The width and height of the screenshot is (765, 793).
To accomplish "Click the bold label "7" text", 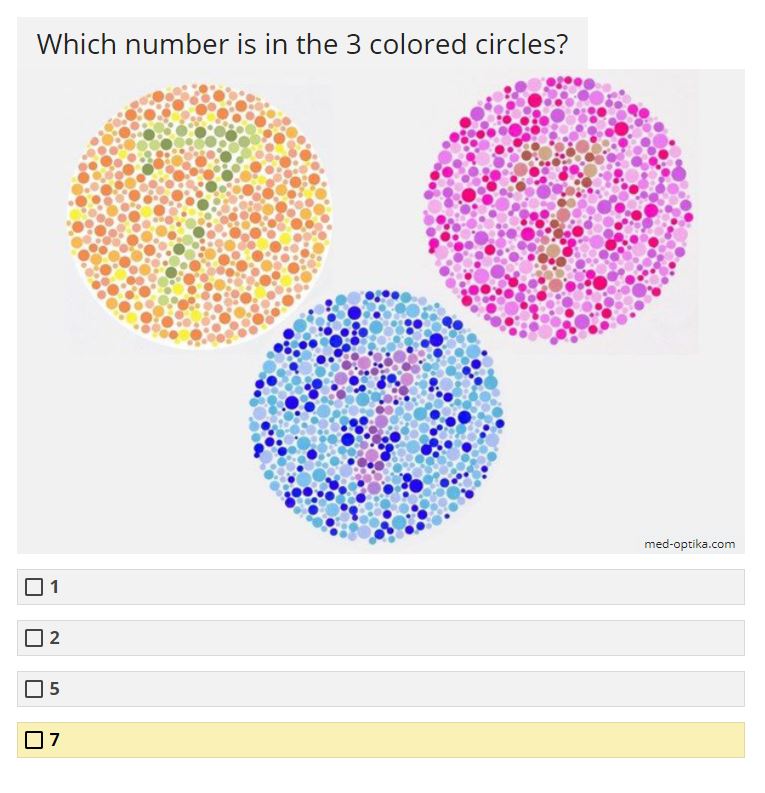I will point(55,739).
